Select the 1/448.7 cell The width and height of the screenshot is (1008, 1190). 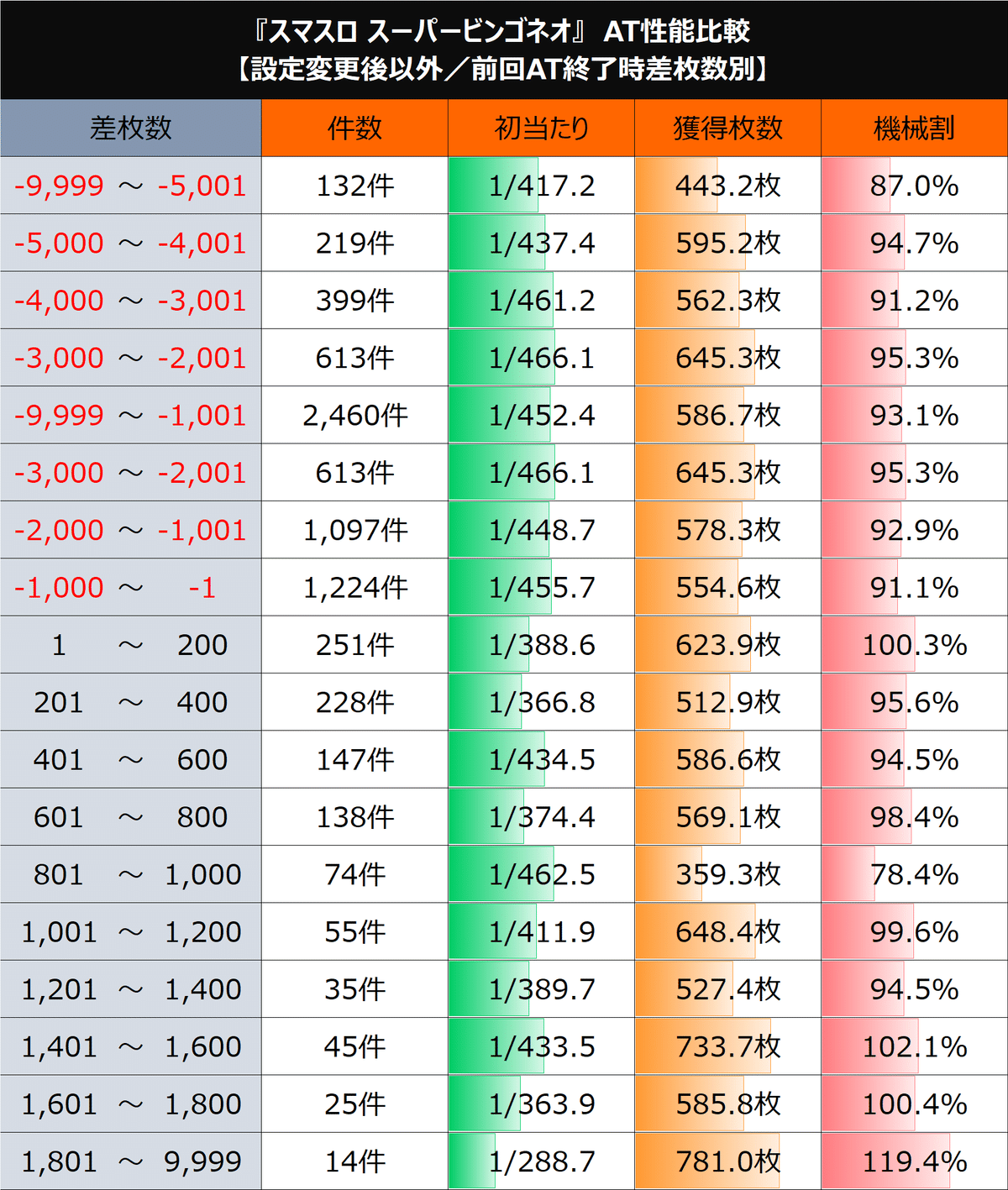(541, 530)
